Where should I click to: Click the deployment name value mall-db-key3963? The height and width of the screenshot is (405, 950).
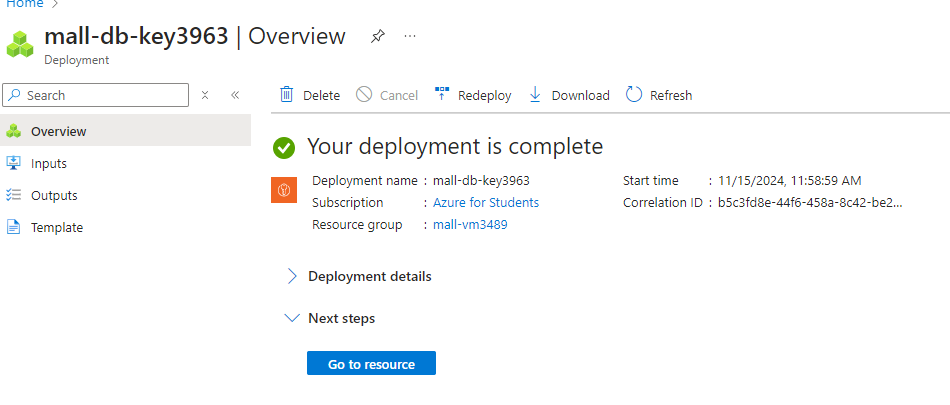pyautogui.click(x=481, y=180)
